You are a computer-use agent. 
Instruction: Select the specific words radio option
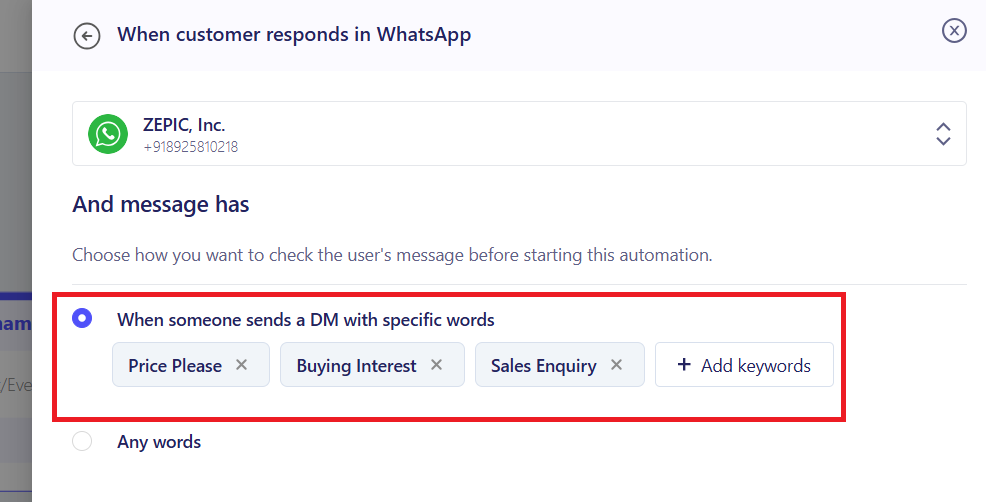click(x=82, y=319)
